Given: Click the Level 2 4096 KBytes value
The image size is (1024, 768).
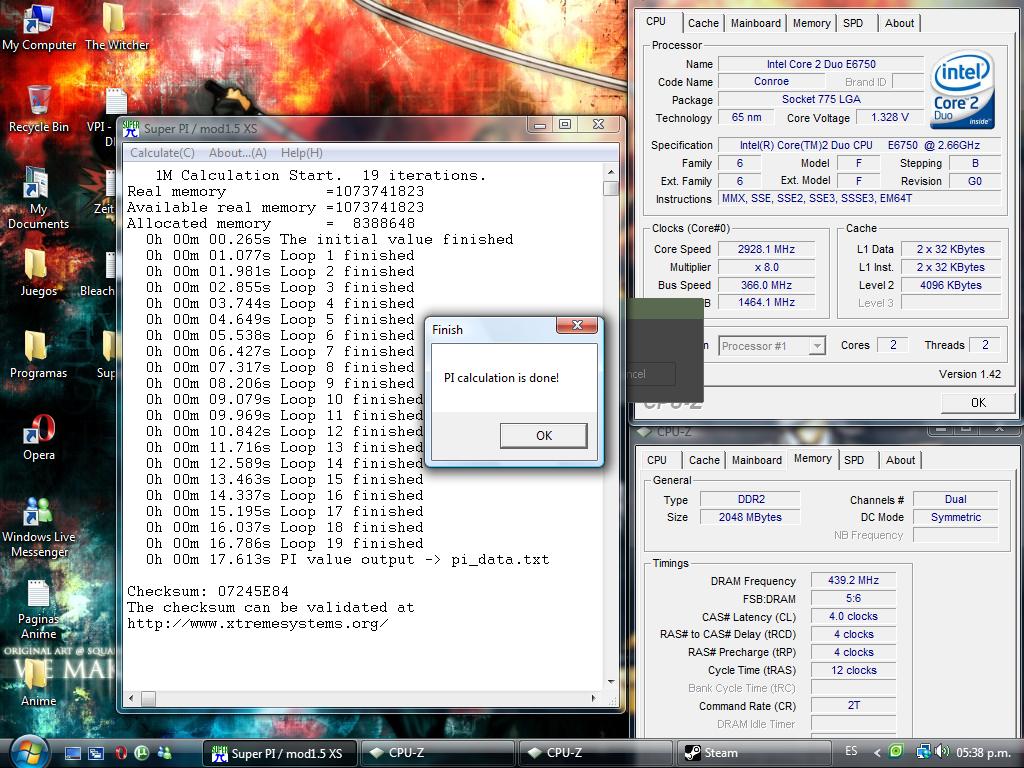Looking at the screenshot, I should click(x=950, y=285).
